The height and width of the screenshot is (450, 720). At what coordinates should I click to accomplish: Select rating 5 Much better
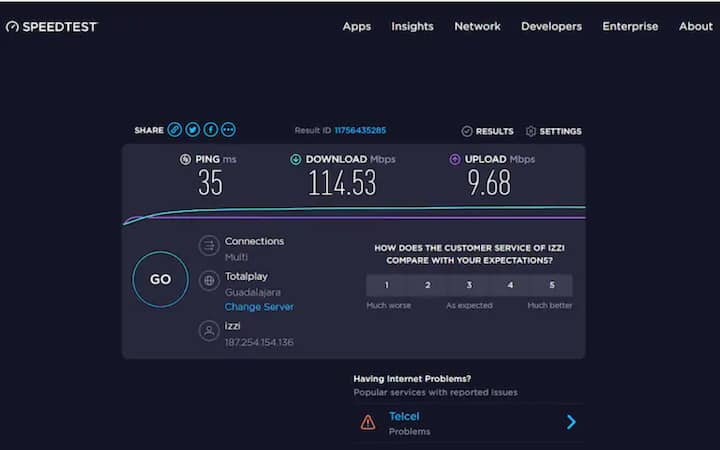tap(551, 286)
